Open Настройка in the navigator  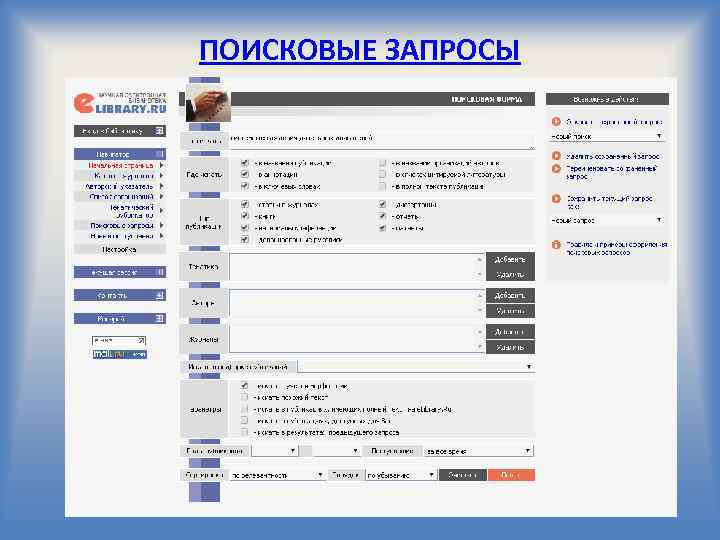119,249
